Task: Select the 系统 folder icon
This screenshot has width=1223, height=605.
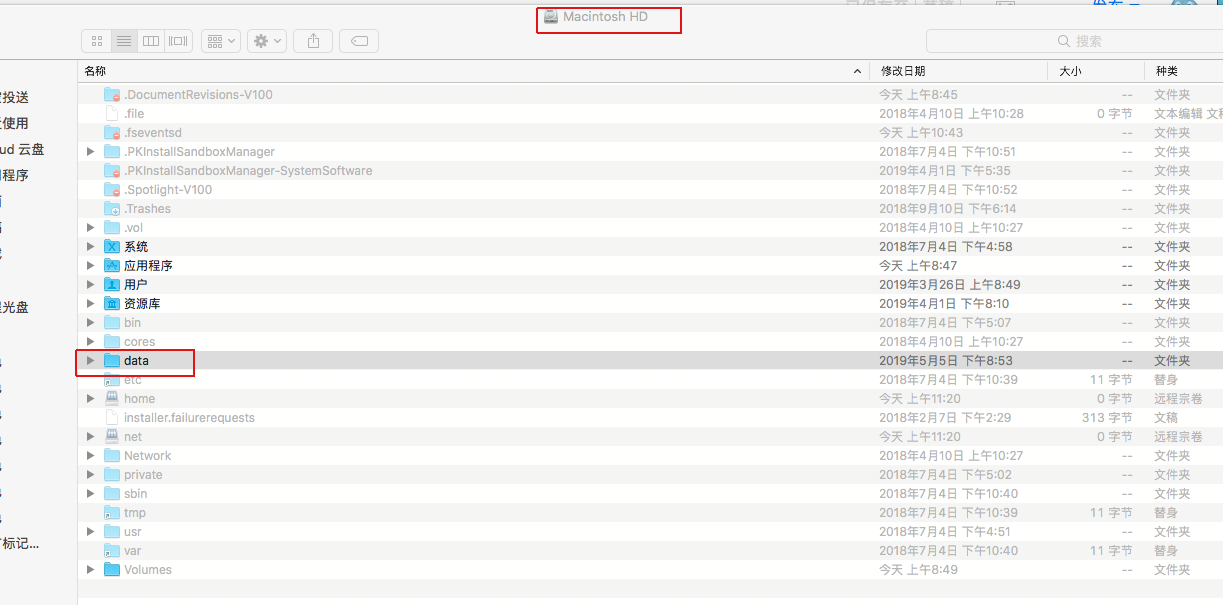Action: pos(112,247)
